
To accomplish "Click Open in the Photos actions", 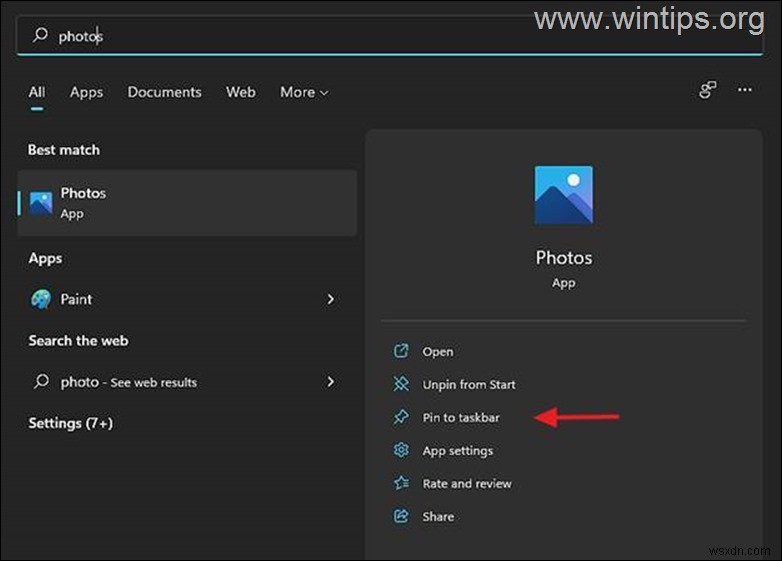I will (438, 352).
